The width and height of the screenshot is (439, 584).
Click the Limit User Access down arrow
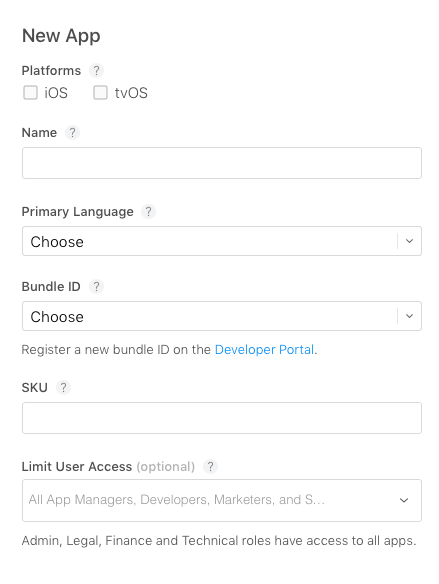pos(404,500)
